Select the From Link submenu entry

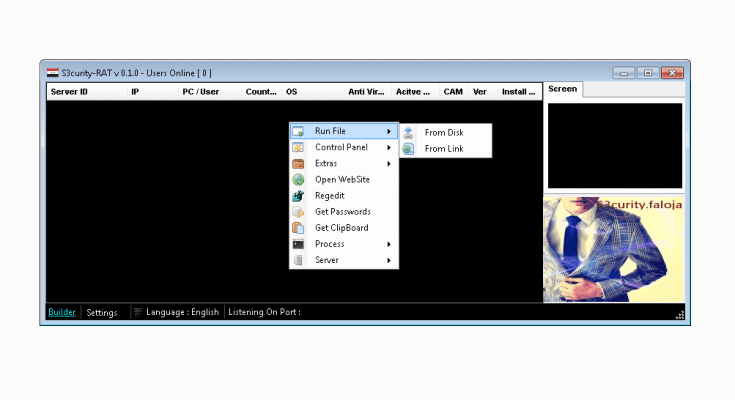click(x=444, y=149)
